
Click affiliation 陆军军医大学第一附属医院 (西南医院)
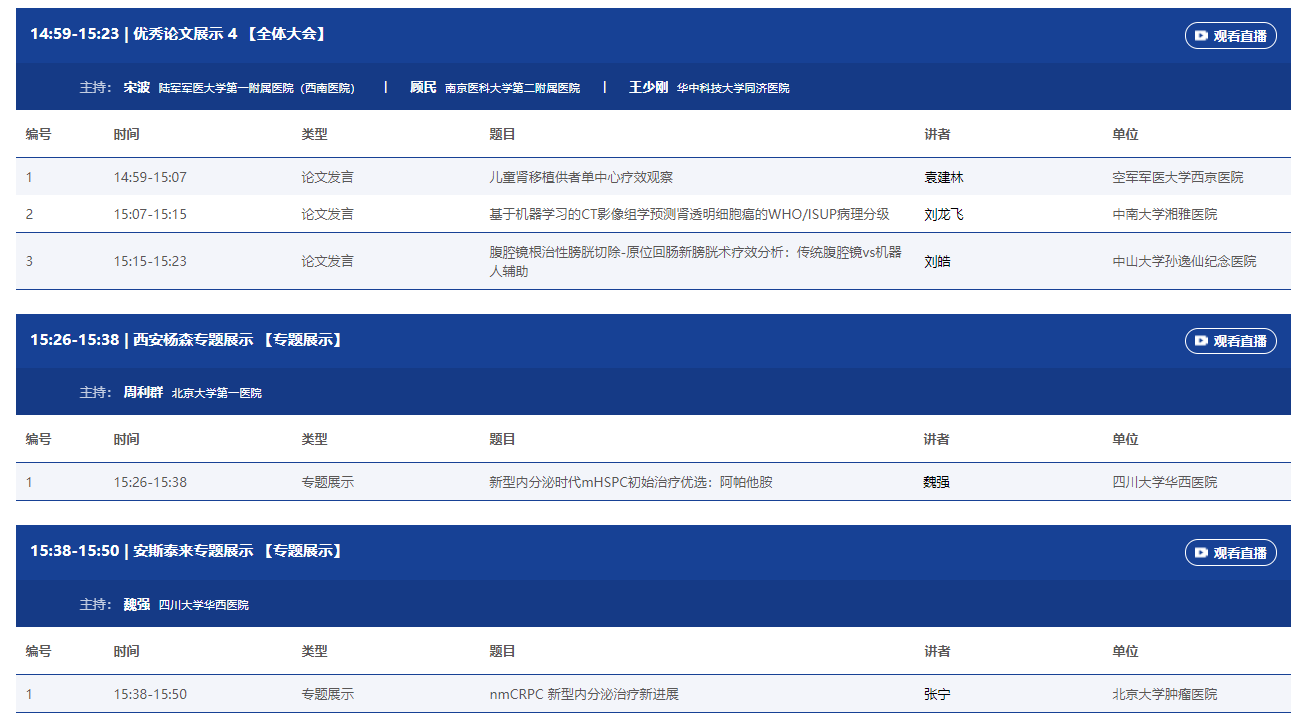(257, 88)
